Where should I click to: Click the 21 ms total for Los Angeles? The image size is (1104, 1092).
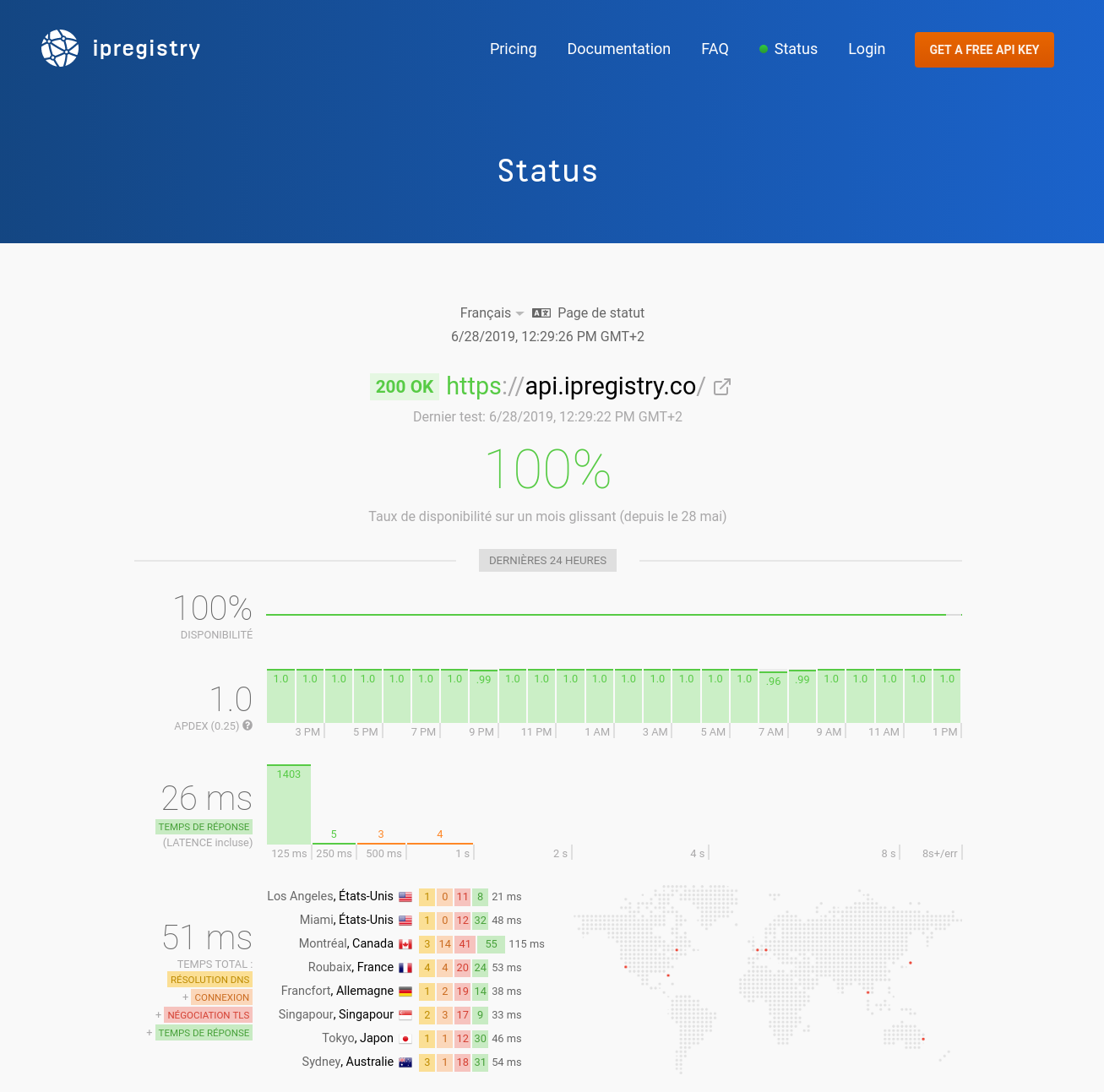[507, 897]
